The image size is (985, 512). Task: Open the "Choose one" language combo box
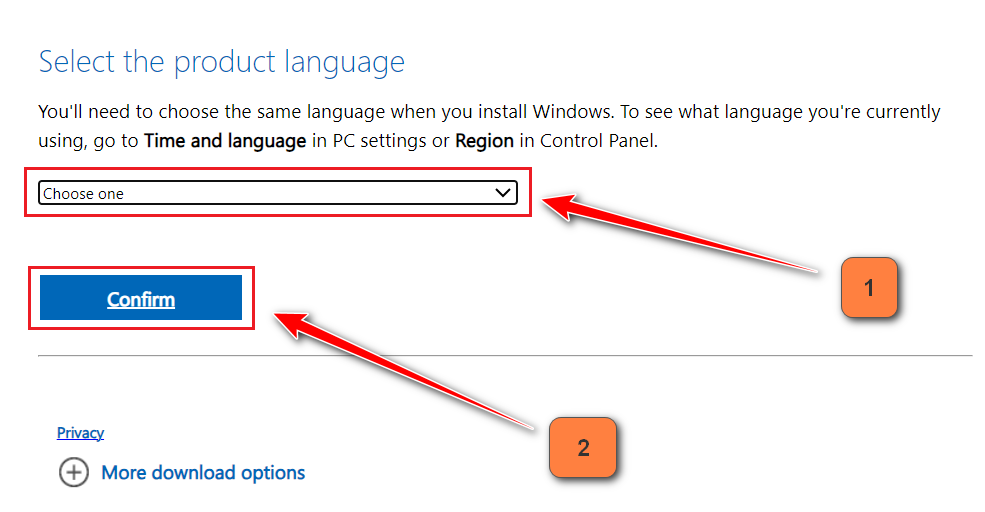point(277,193)
